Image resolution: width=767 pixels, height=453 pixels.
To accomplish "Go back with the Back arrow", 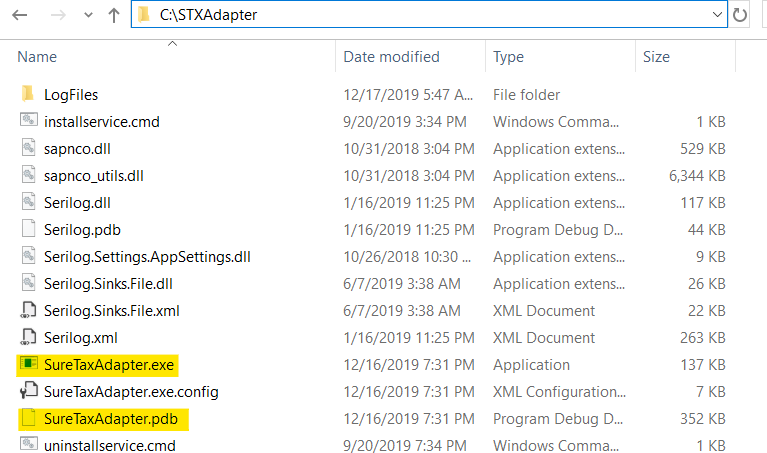I will tap(20, 15).
